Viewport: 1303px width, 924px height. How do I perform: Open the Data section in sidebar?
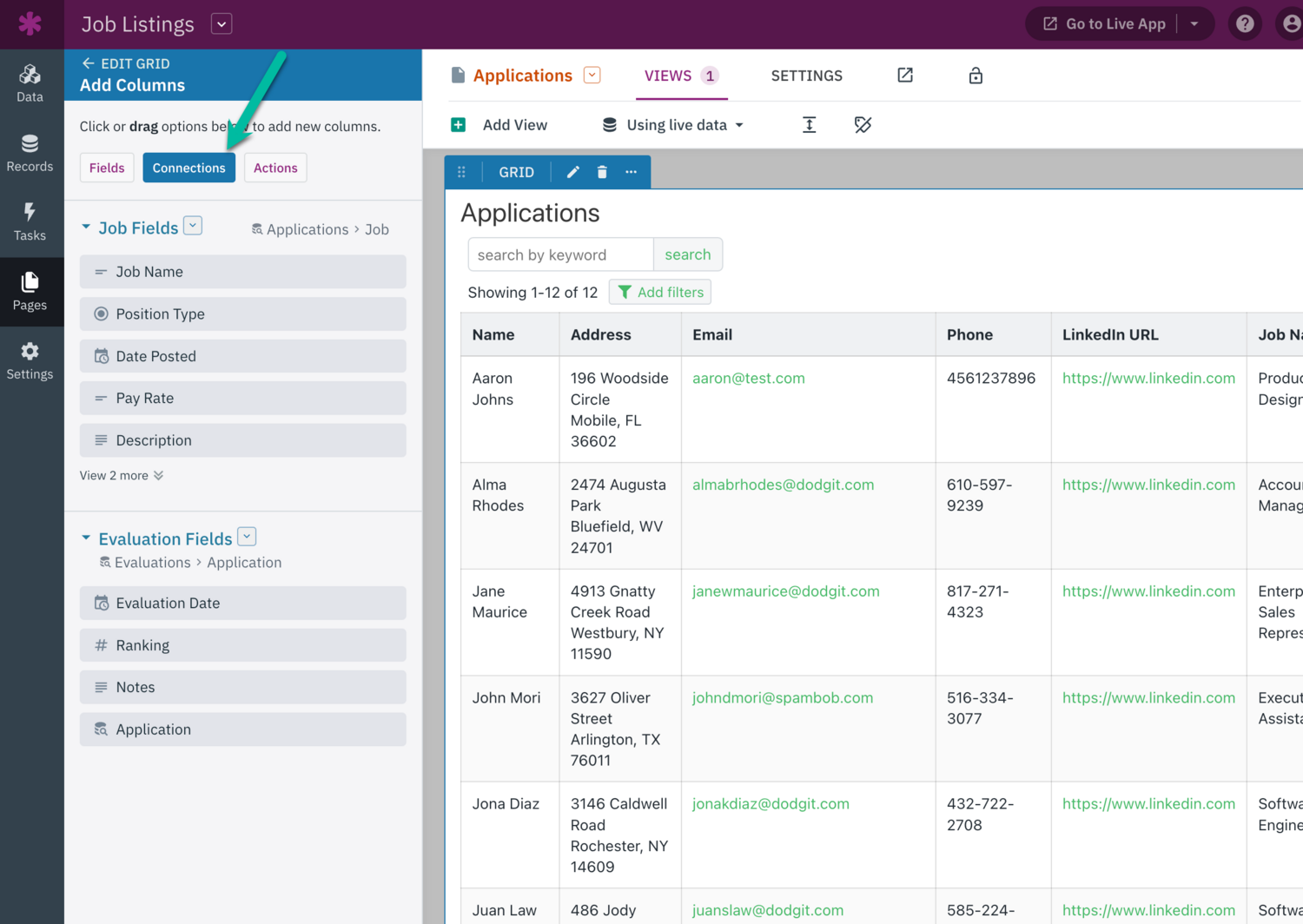tap(30, 83)
